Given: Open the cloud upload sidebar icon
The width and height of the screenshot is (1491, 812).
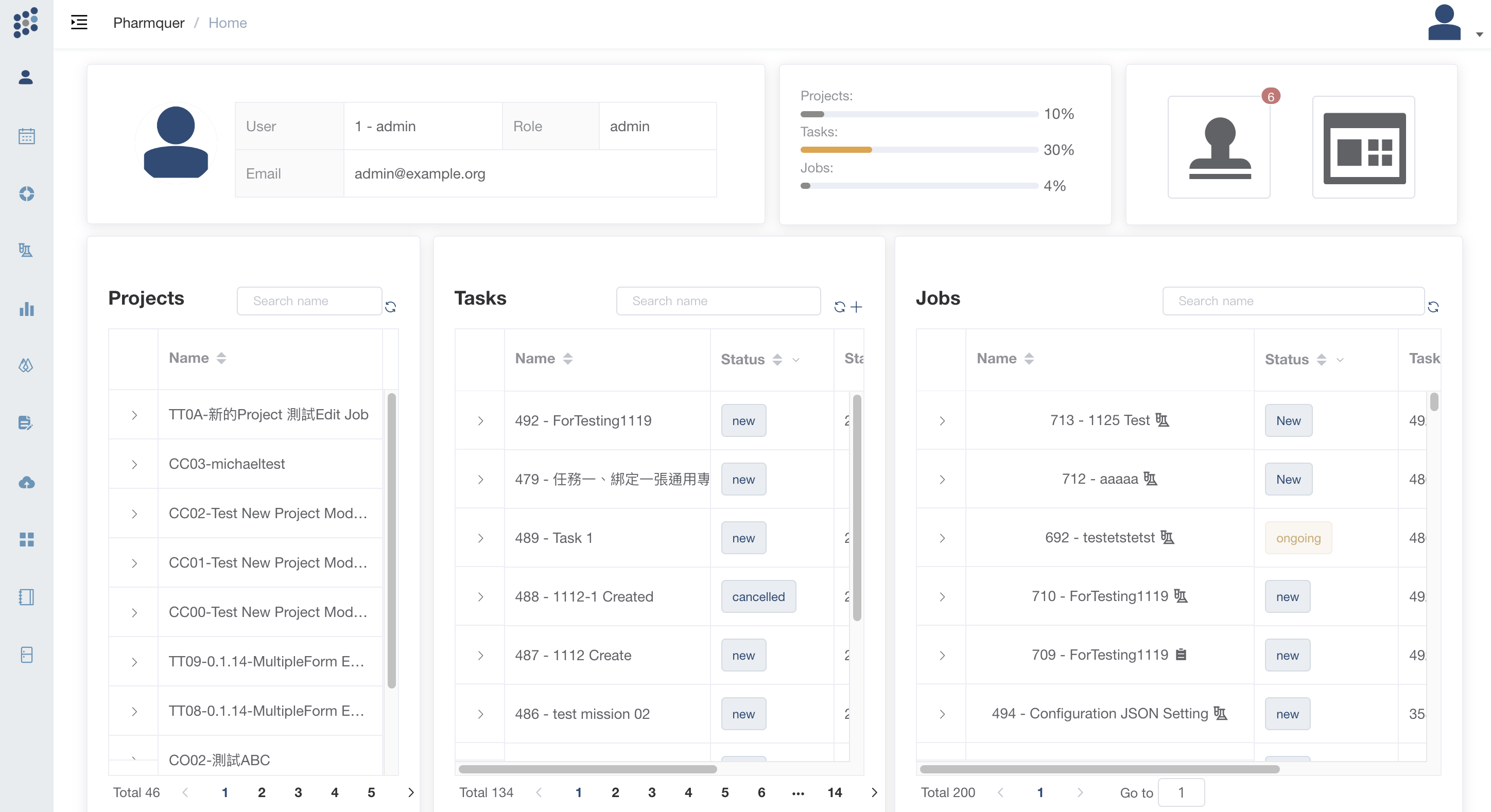Looking at the screenshot, I should click(26, 482).
